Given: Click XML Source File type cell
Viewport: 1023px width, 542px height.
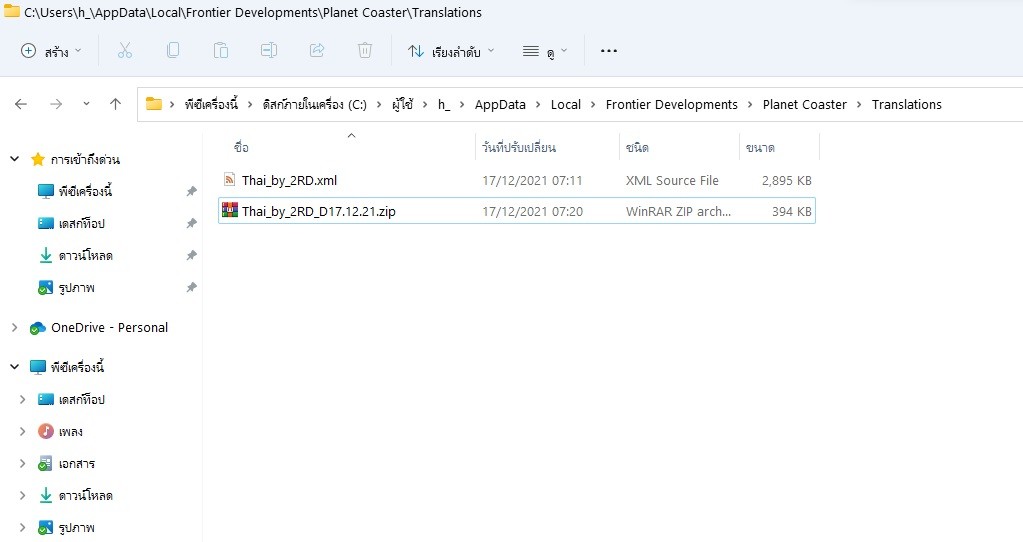Looking at the screenshot, I should [x=672, y=180].
